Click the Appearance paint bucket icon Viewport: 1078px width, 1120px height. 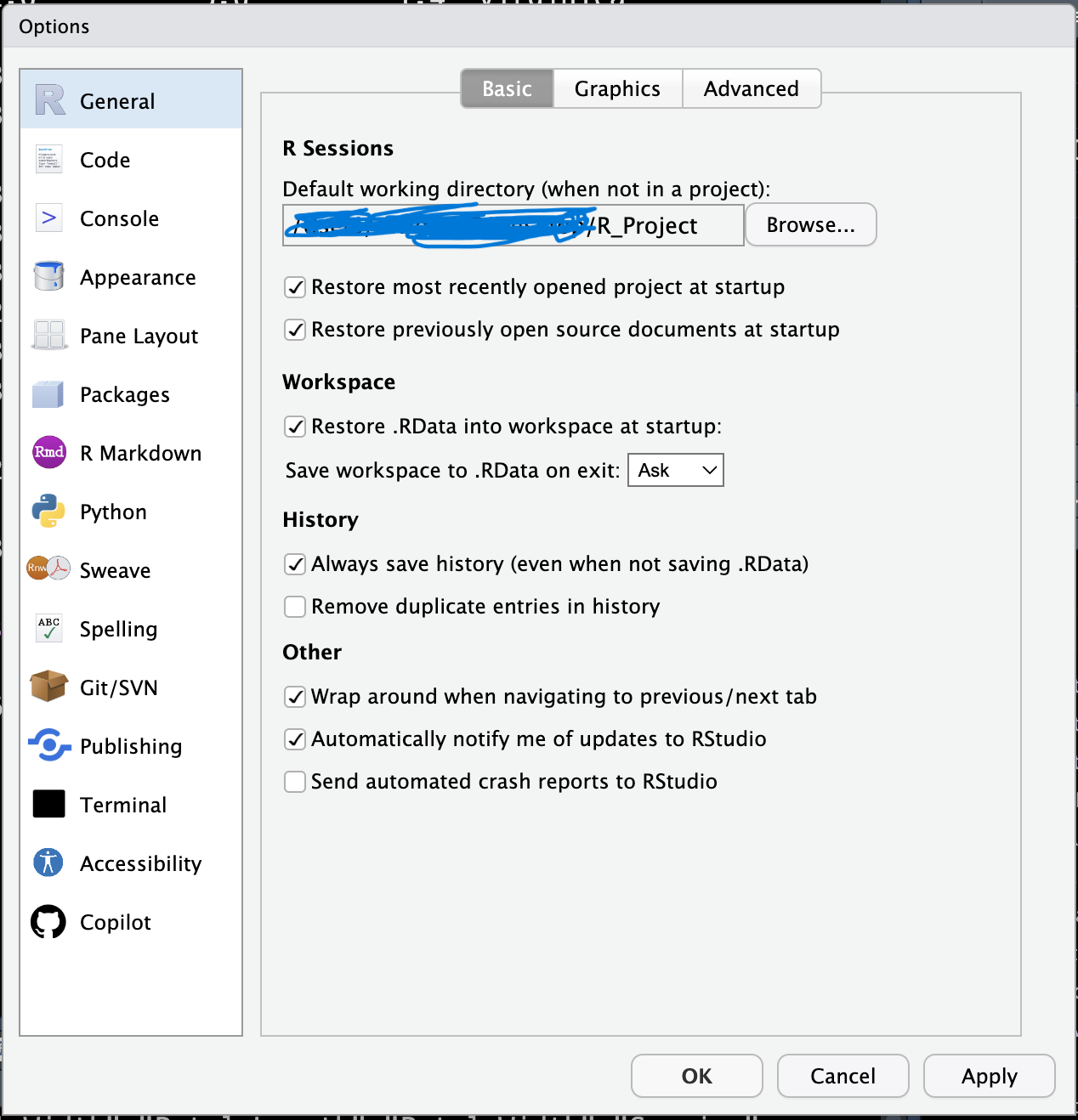[x=49, y=276]
